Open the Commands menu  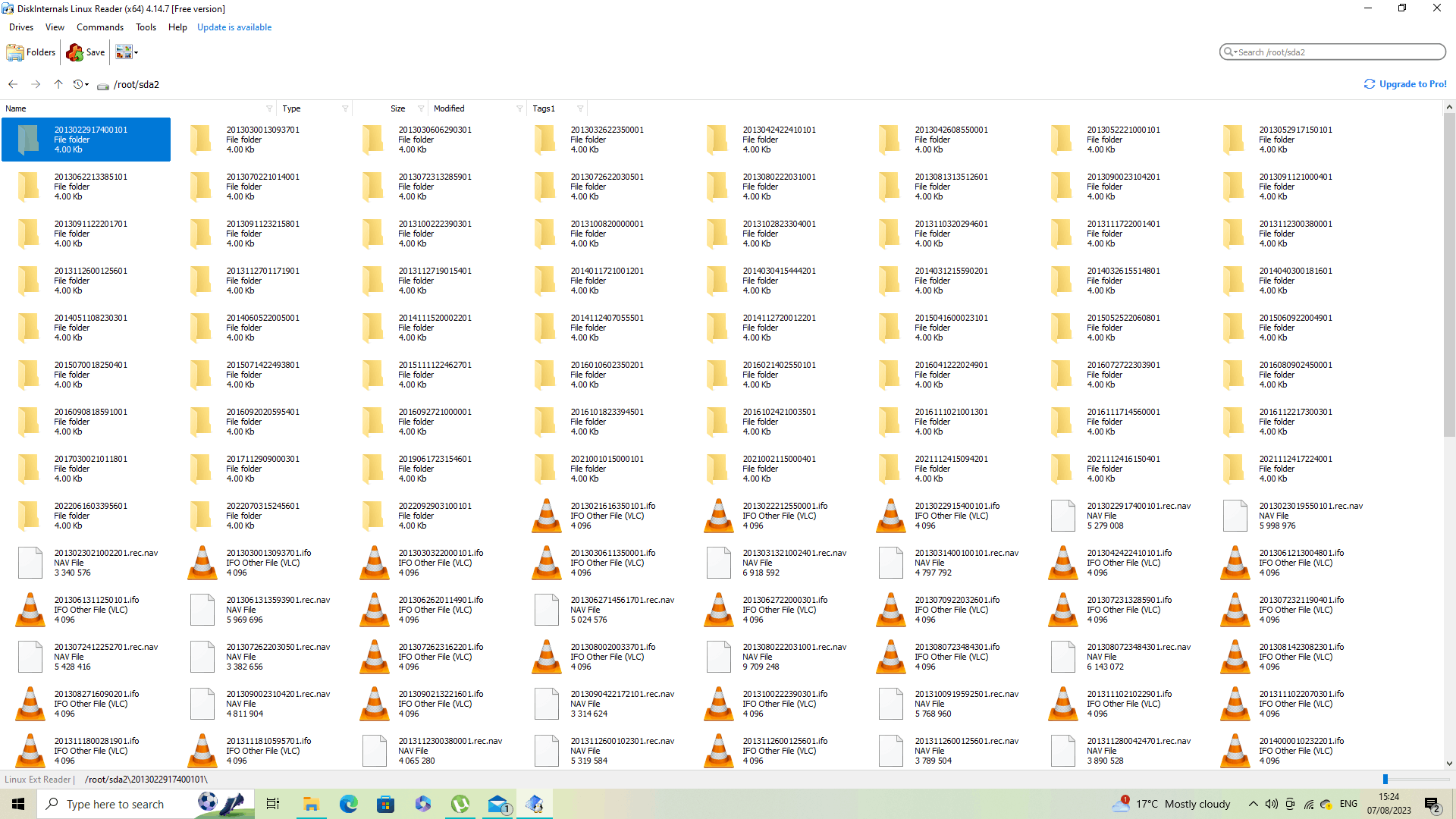[99, 27]
